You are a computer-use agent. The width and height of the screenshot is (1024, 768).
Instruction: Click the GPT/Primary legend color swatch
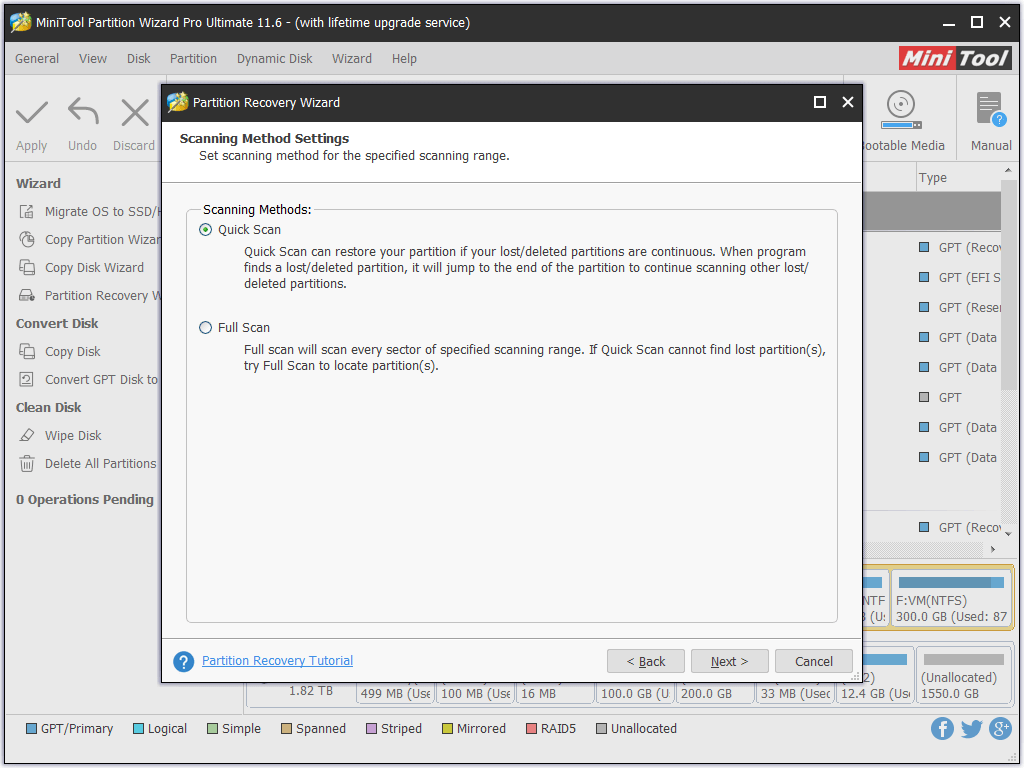31,729
